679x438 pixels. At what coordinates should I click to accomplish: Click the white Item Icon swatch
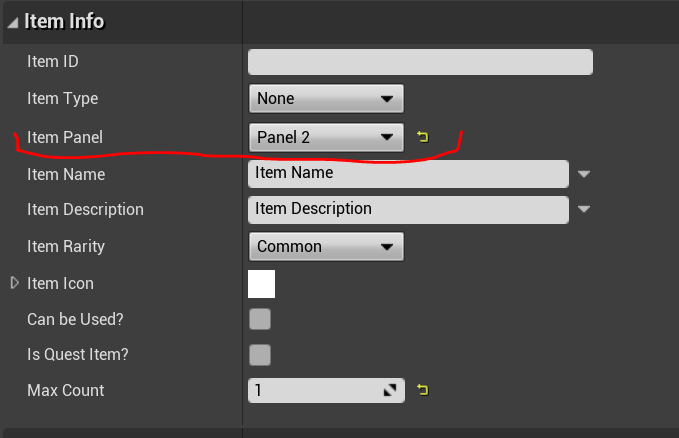[261, 284]
